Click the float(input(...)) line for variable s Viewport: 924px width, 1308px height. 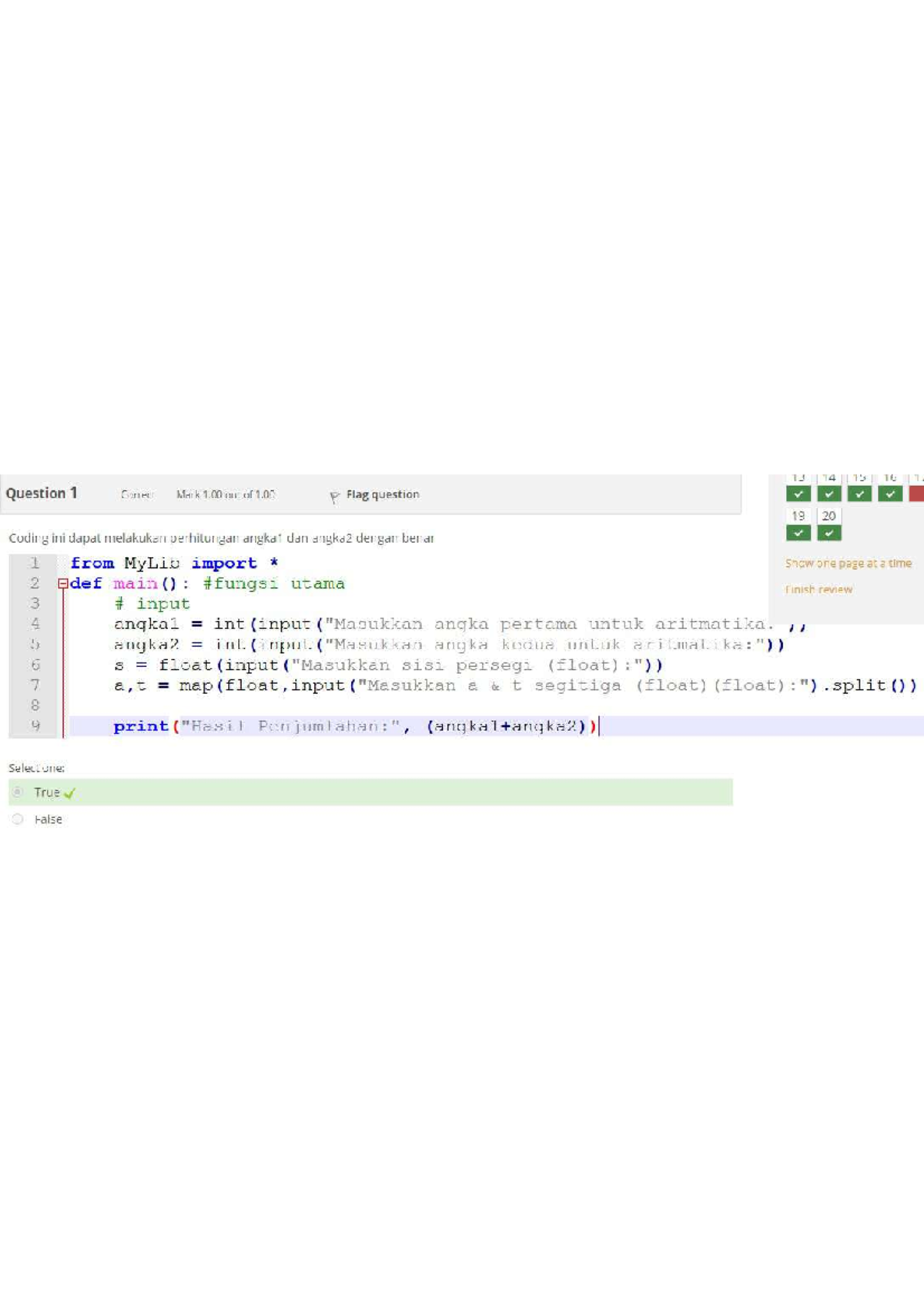click(387, 665)
